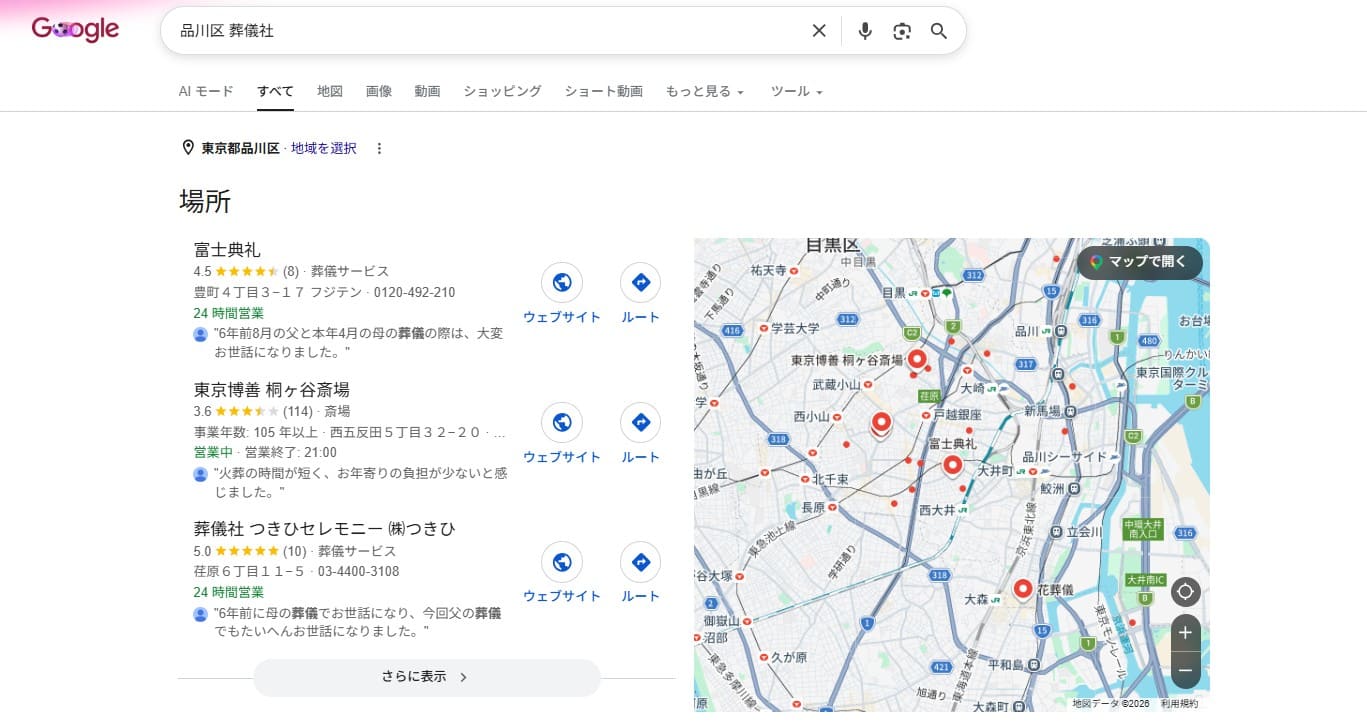The image size is (1367, 725).
Task: Get route icon for 東京博善 桐ヶ谷斎場
Action: coord(641,423)
